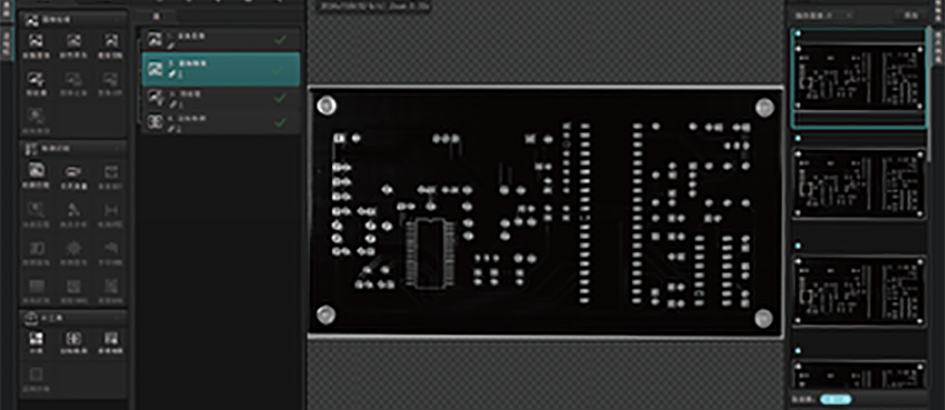Choose the third tool in the bottom toolbox section
945x410 pixels.
(110, 341)
